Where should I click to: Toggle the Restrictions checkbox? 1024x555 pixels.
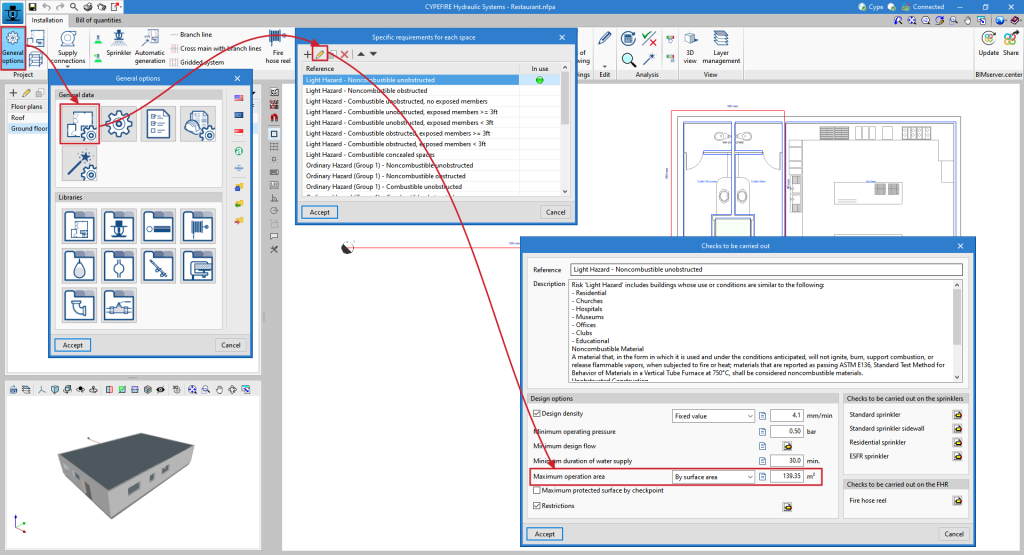tap(537, 506)
